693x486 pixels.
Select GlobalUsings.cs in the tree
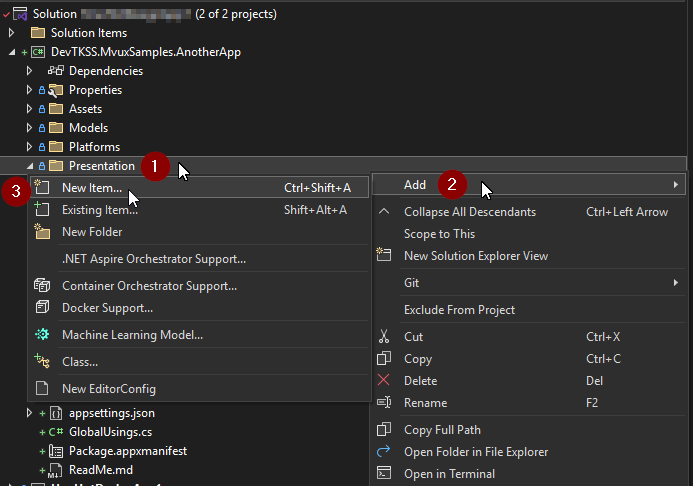click(x=110, y=432)
